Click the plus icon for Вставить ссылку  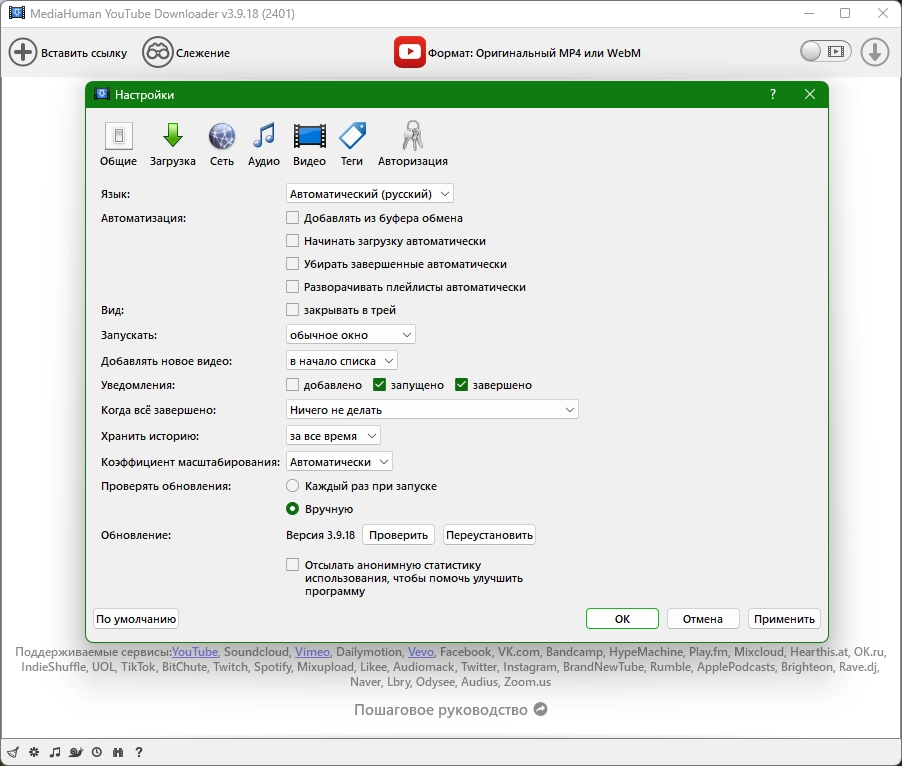[23, 52]
